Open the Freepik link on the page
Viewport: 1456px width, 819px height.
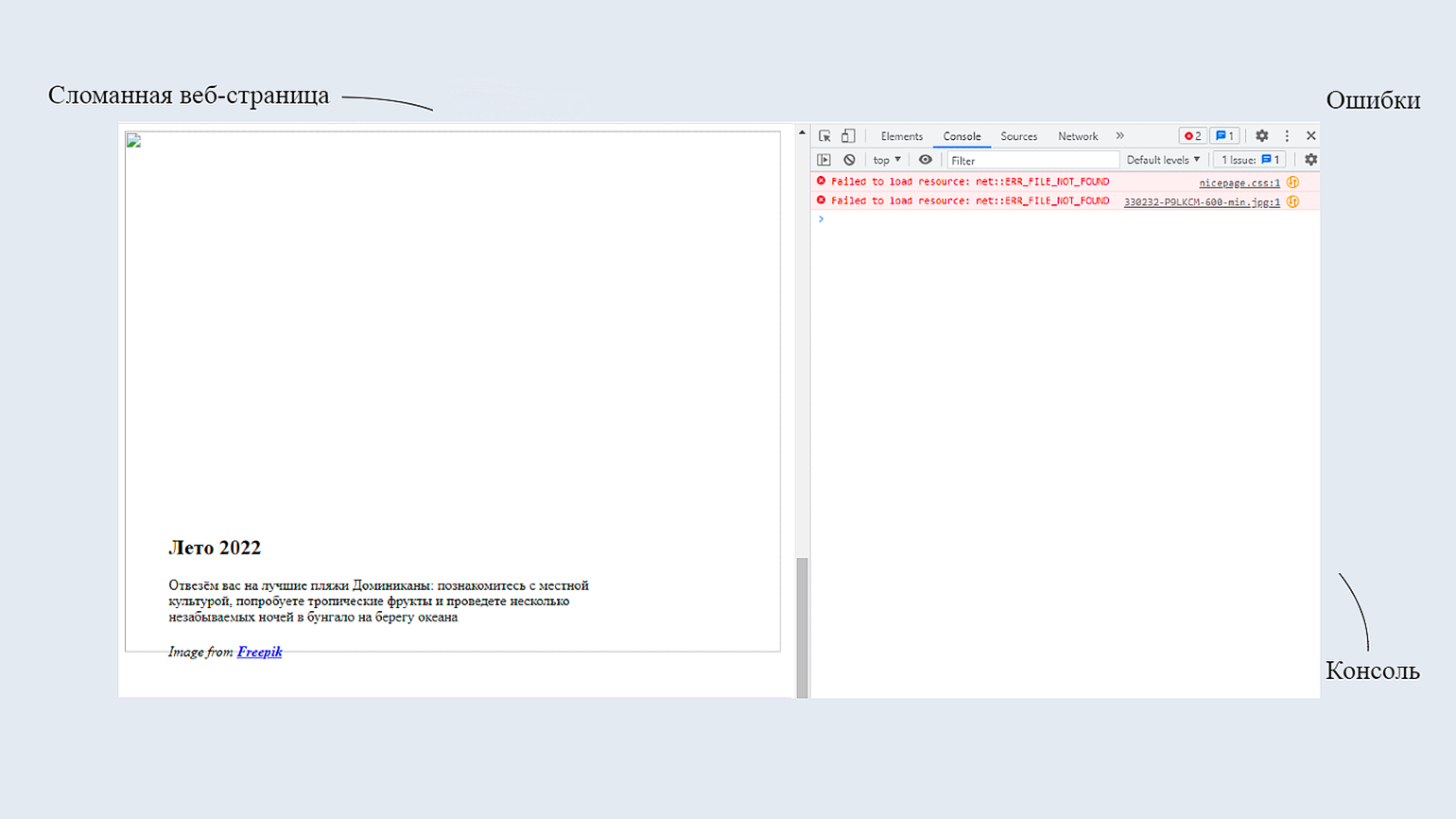pyautogui.click(x=259, y=652)
